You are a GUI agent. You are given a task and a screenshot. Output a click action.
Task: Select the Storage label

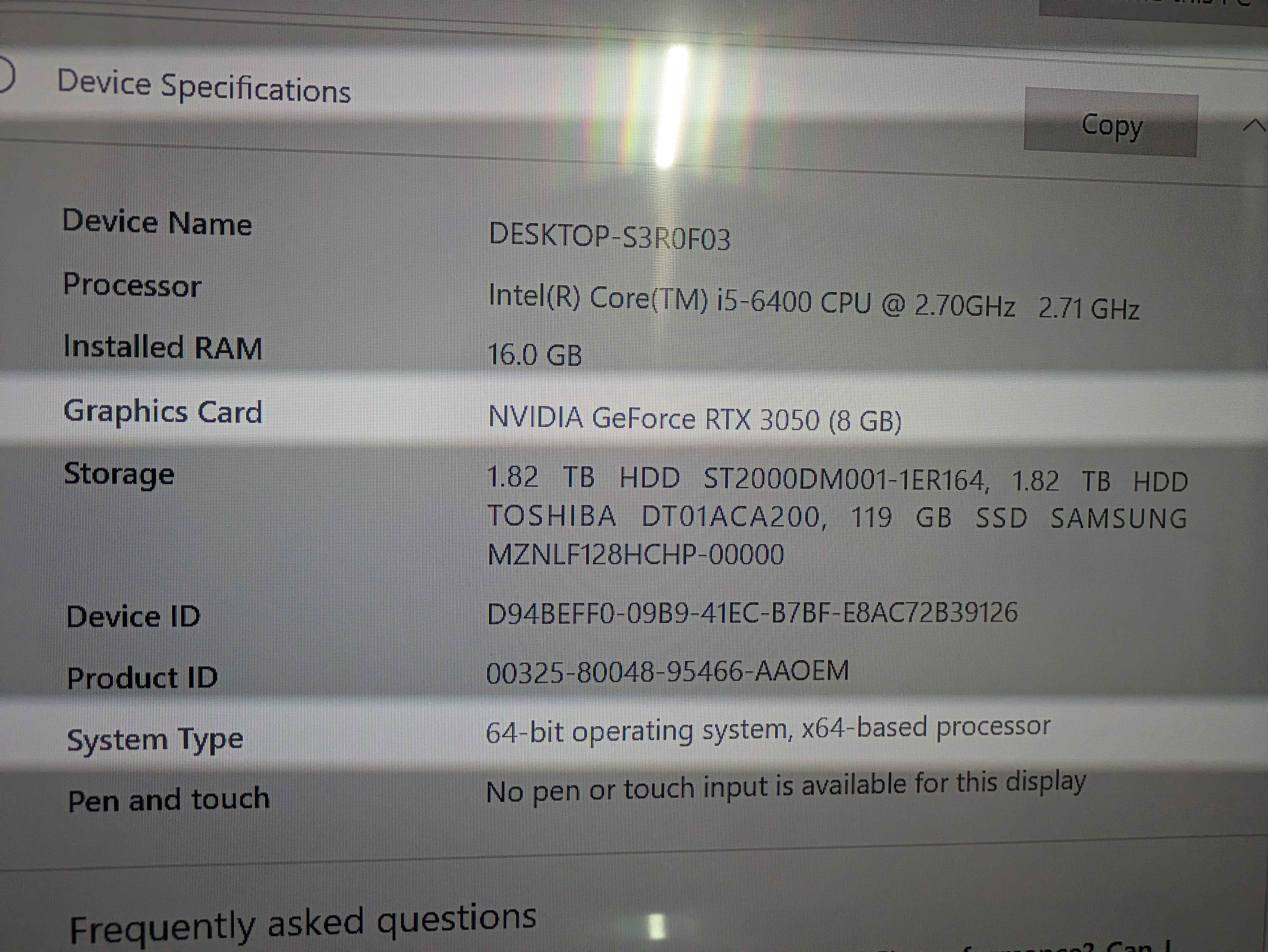click(119, 474)
